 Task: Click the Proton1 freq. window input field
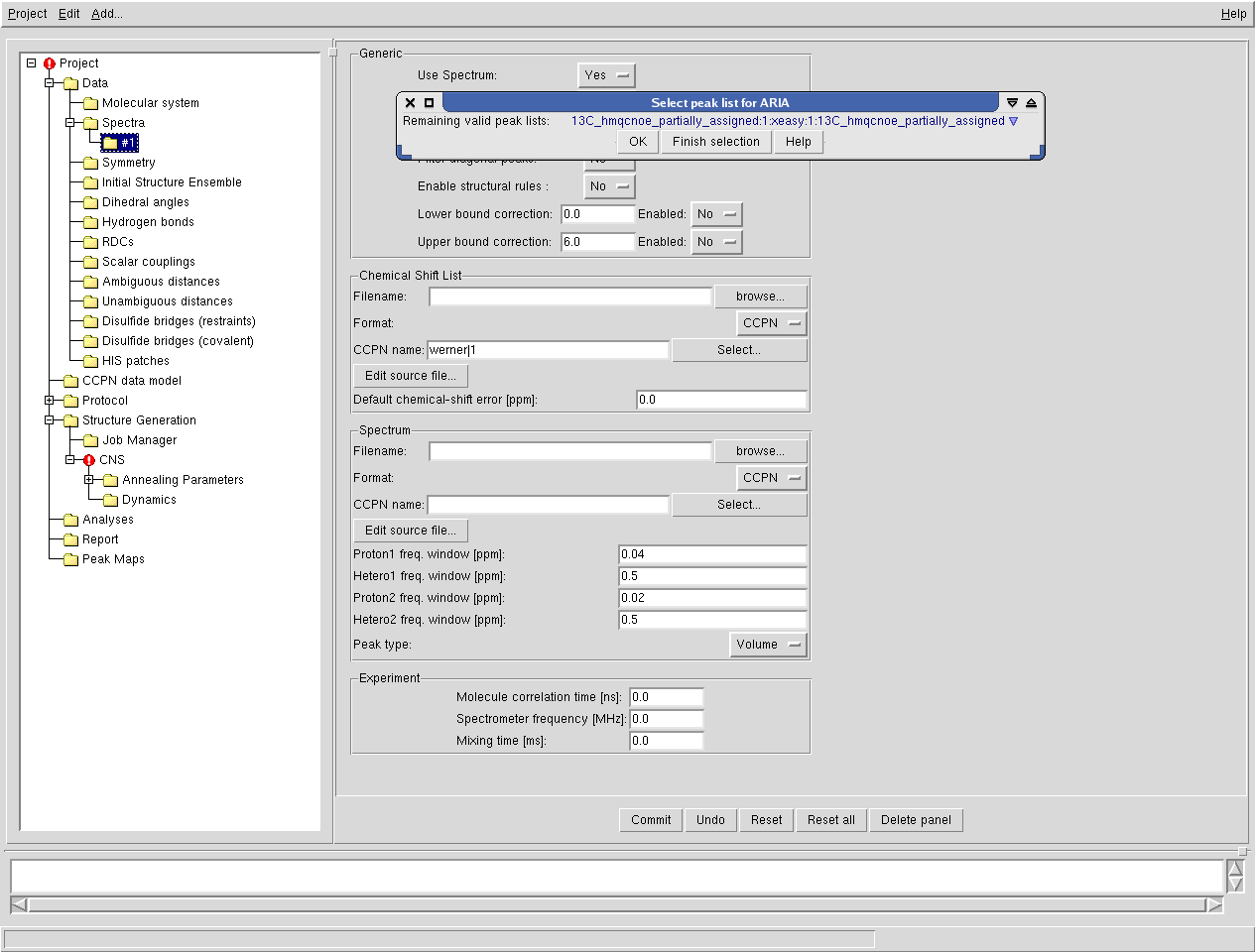[711, 554]
